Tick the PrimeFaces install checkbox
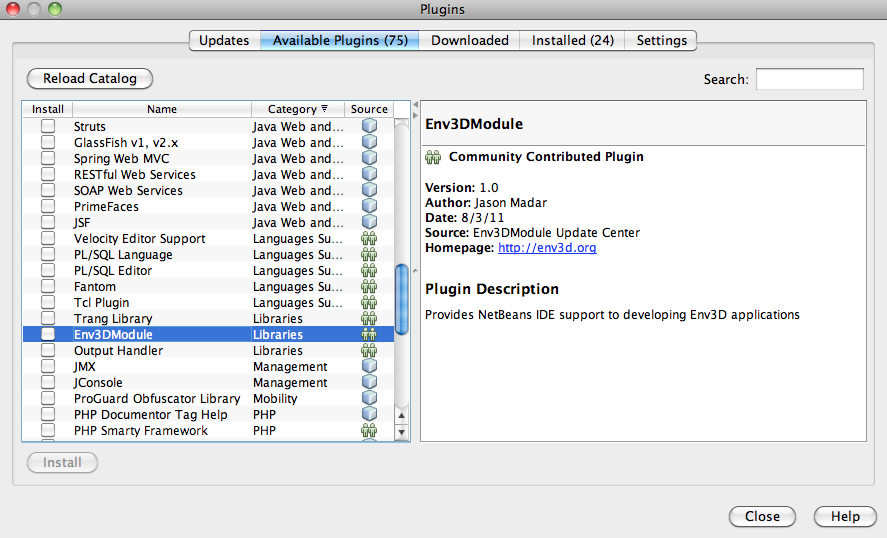 [48, 206]
